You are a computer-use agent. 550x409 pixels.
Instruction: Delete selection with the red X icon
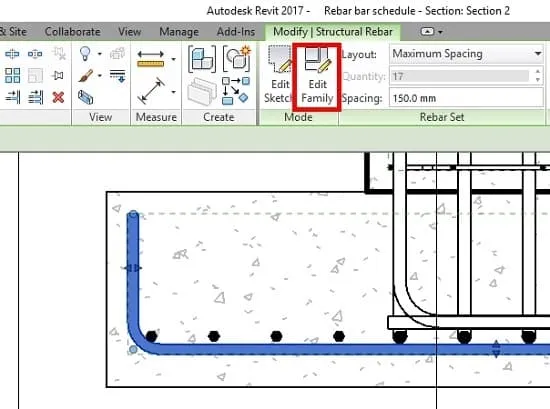58,97
